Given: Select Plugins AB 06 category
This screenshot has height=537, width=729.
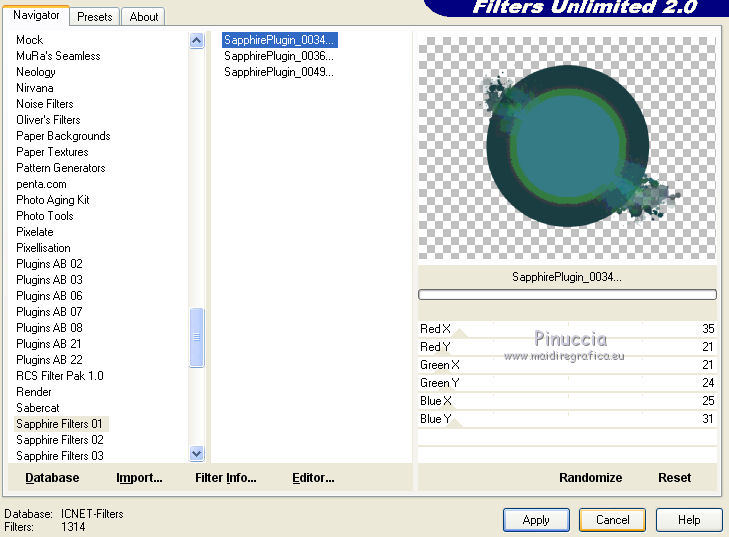Looking at the screenshot, I should coord(49,296).
